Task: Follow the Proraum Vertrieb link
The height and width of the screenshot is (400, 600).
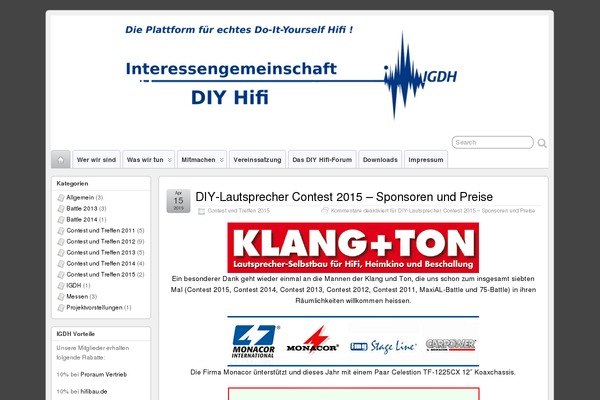Action: (104, 374)
